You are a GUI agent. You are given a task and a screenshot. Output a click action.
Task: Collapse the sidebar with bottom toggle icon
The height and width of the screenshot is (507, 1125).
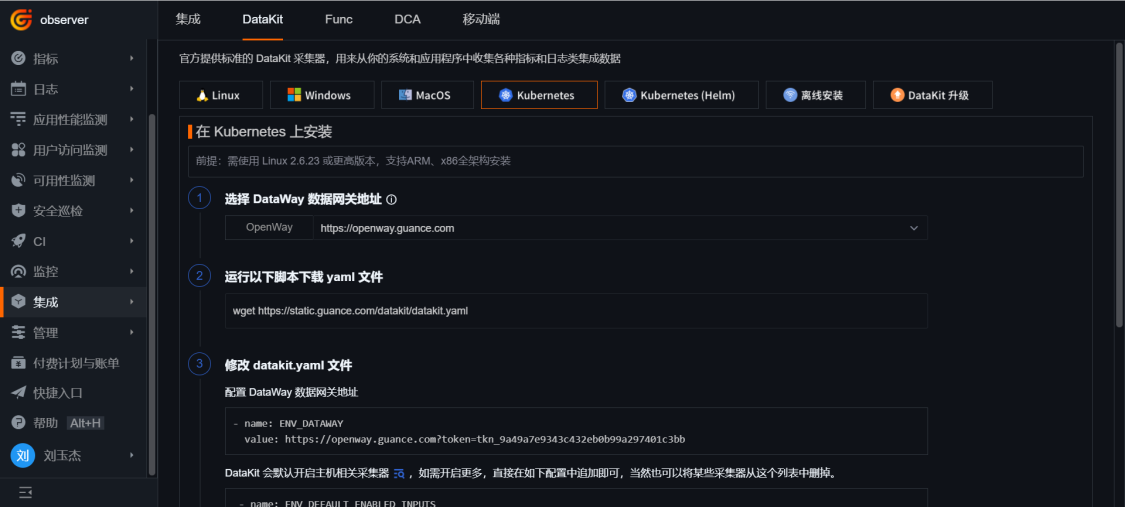point(25,492)
